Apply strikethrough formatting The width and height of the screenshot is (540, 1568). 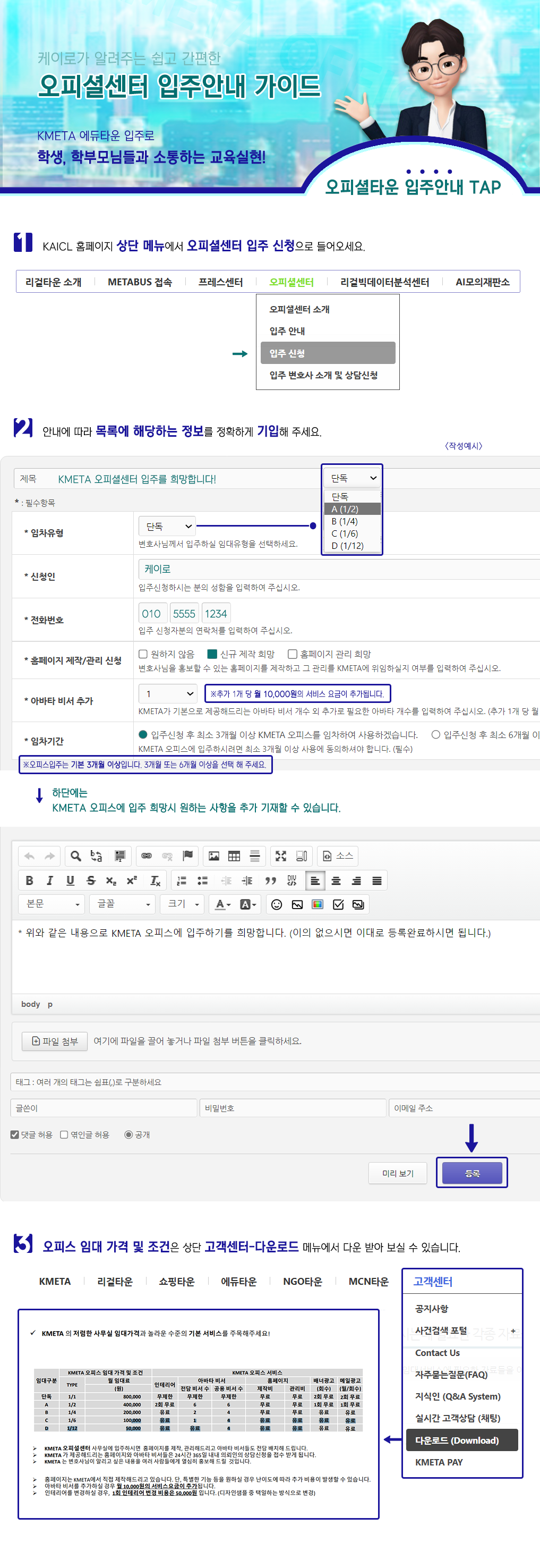coord(91,880)
